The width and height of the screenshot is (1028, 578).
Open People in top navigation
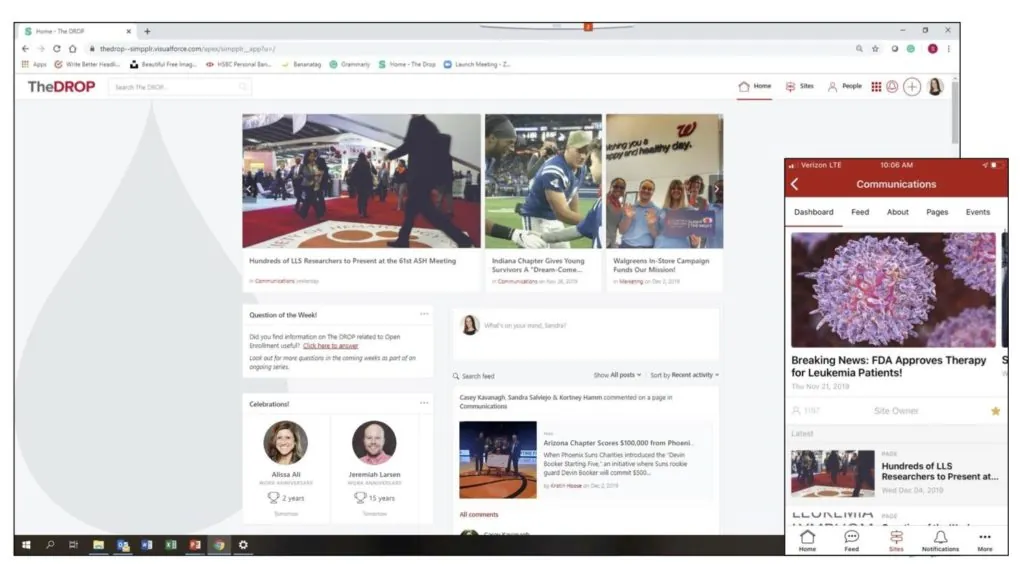coord(844,87)
